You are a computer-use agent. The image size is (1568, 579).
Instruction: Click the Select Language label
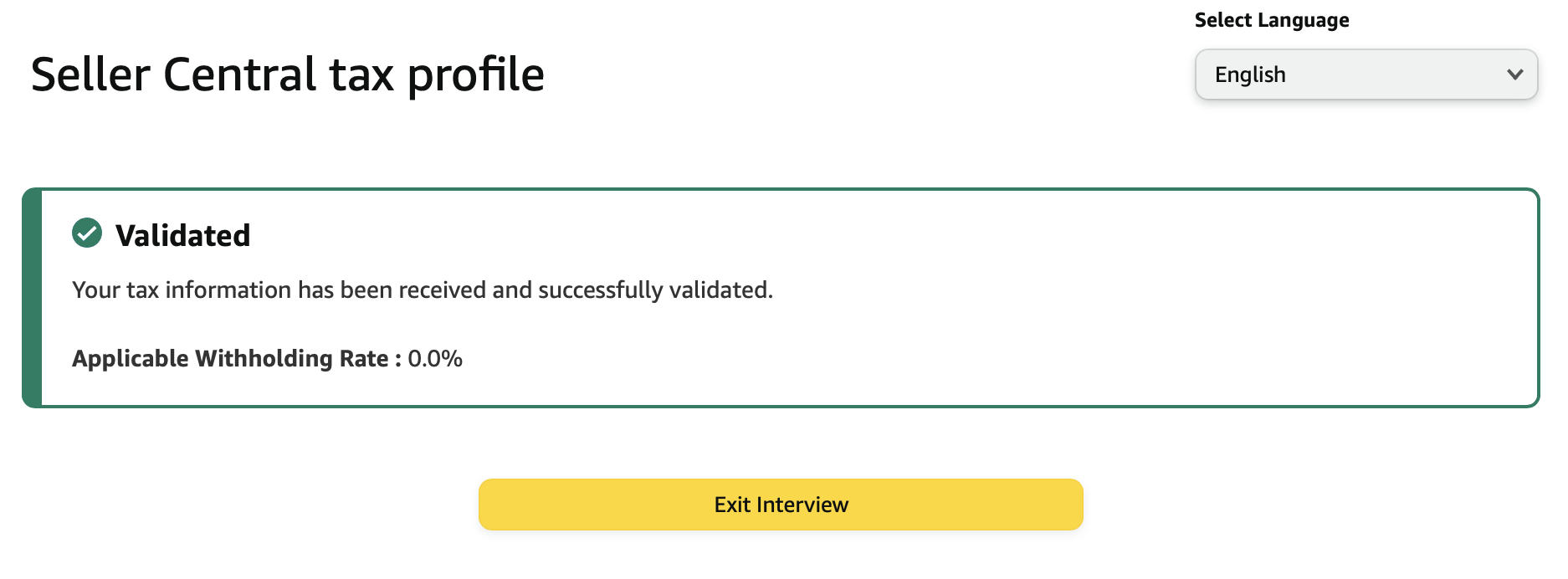(x=1272, y=20)
